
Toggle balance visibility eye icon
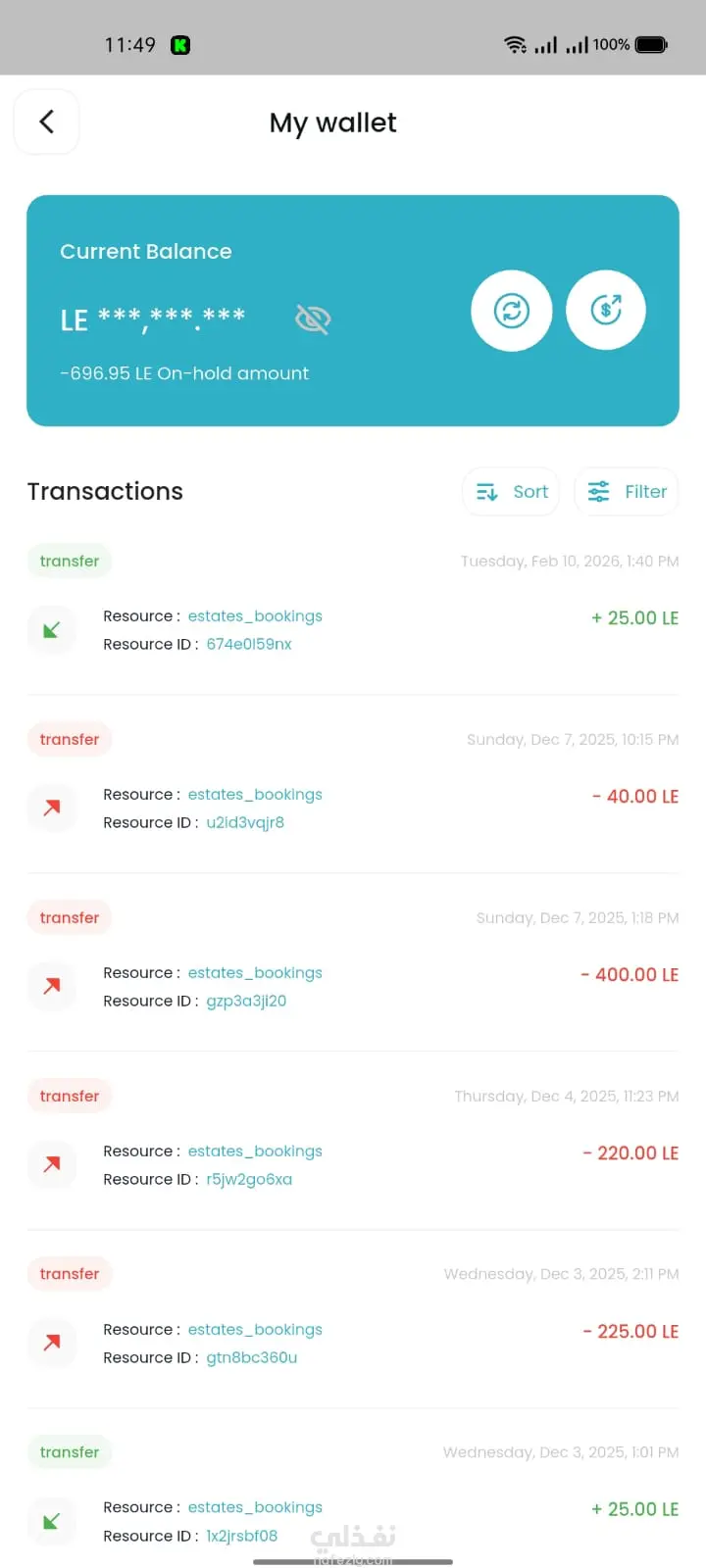click(x=313, y=318)
